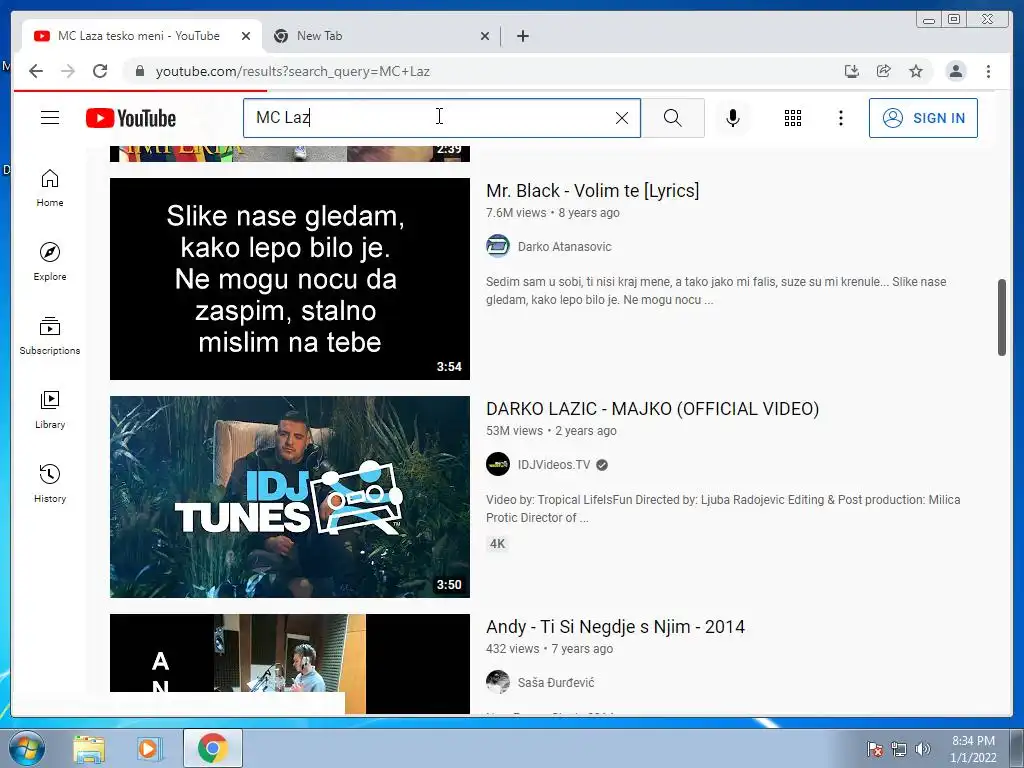This screenshot has width=1024, height=768.
Task: Click the Sedim sam u sobi description
Action: pos(716,291)
